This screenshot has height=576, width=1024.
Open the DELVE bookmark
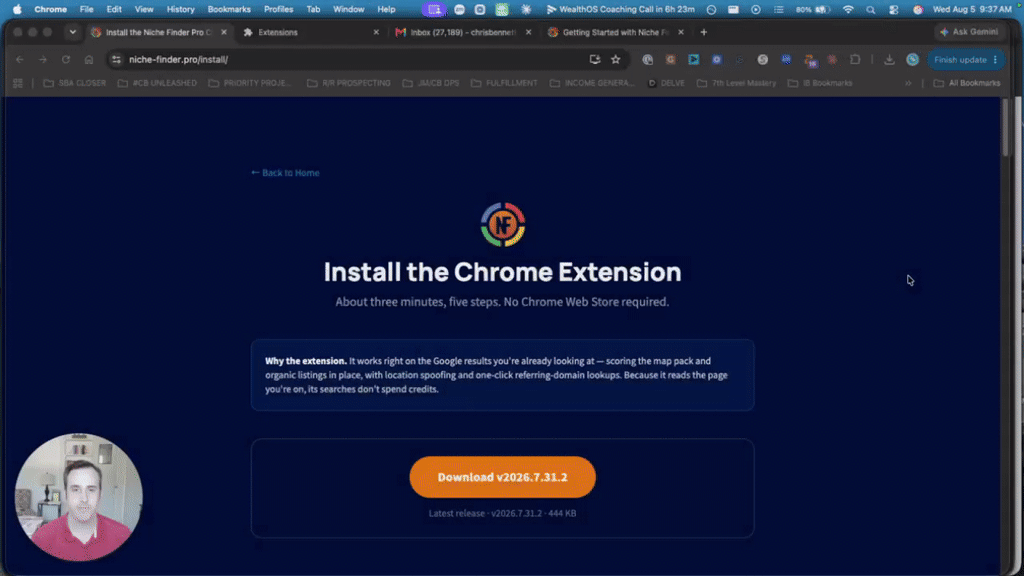coord(666,83)
